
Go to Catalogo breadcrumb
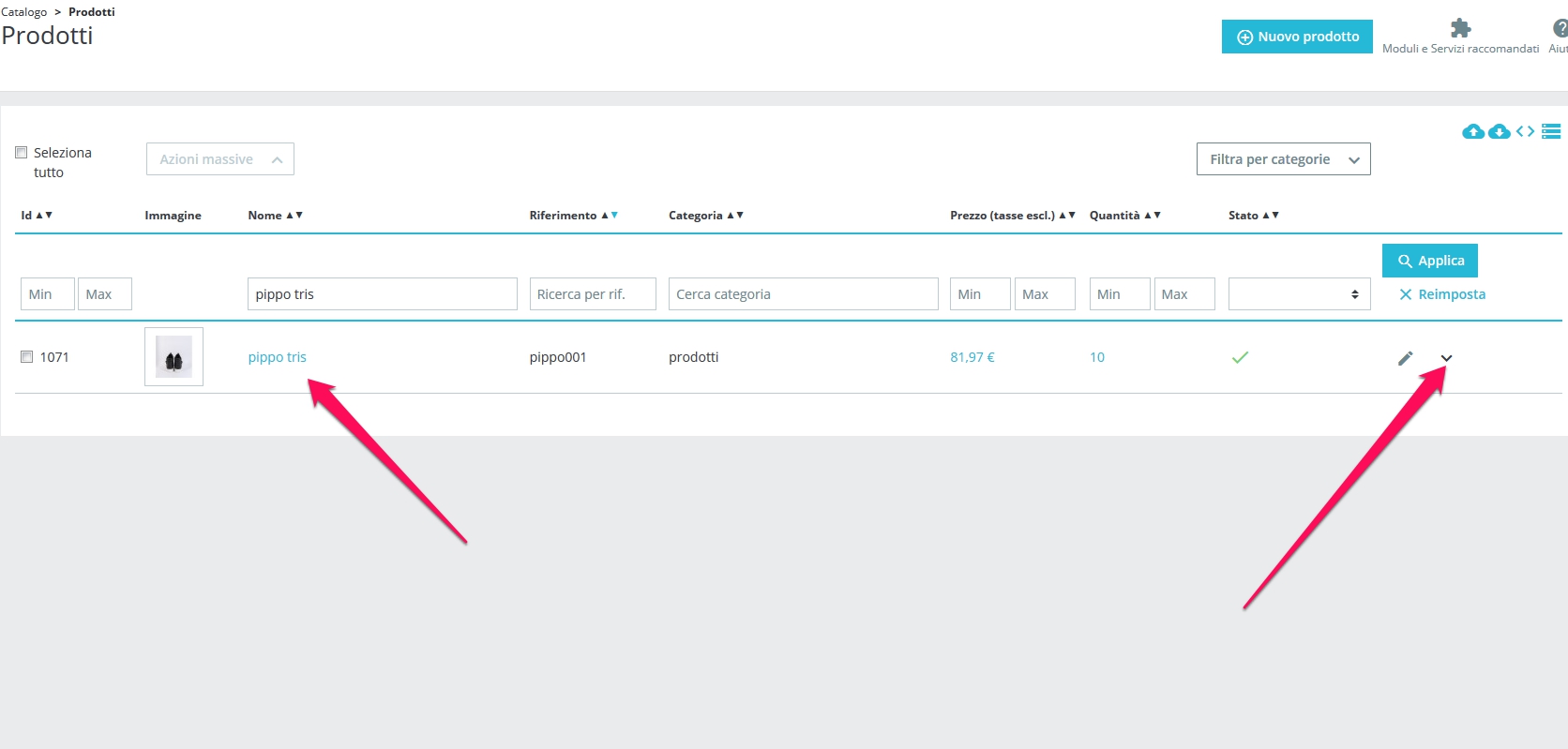[23, 12]
